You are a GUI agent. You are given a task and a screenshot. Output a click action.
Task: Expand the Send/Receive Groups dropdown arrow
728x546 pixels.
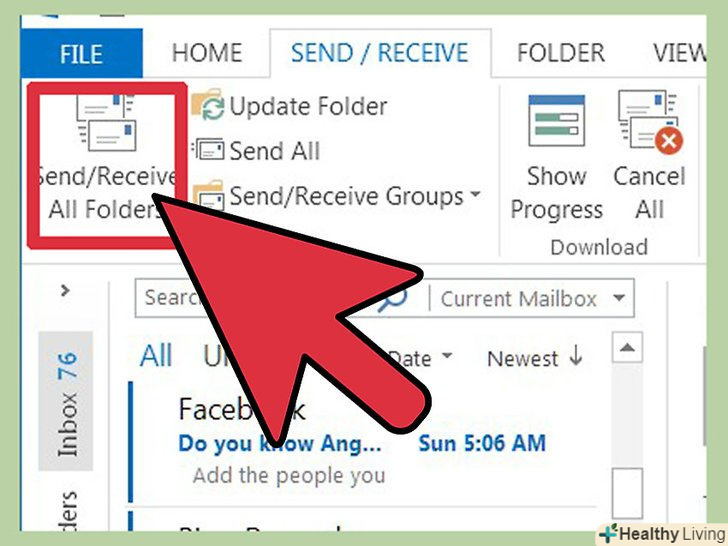click(475, 194)
